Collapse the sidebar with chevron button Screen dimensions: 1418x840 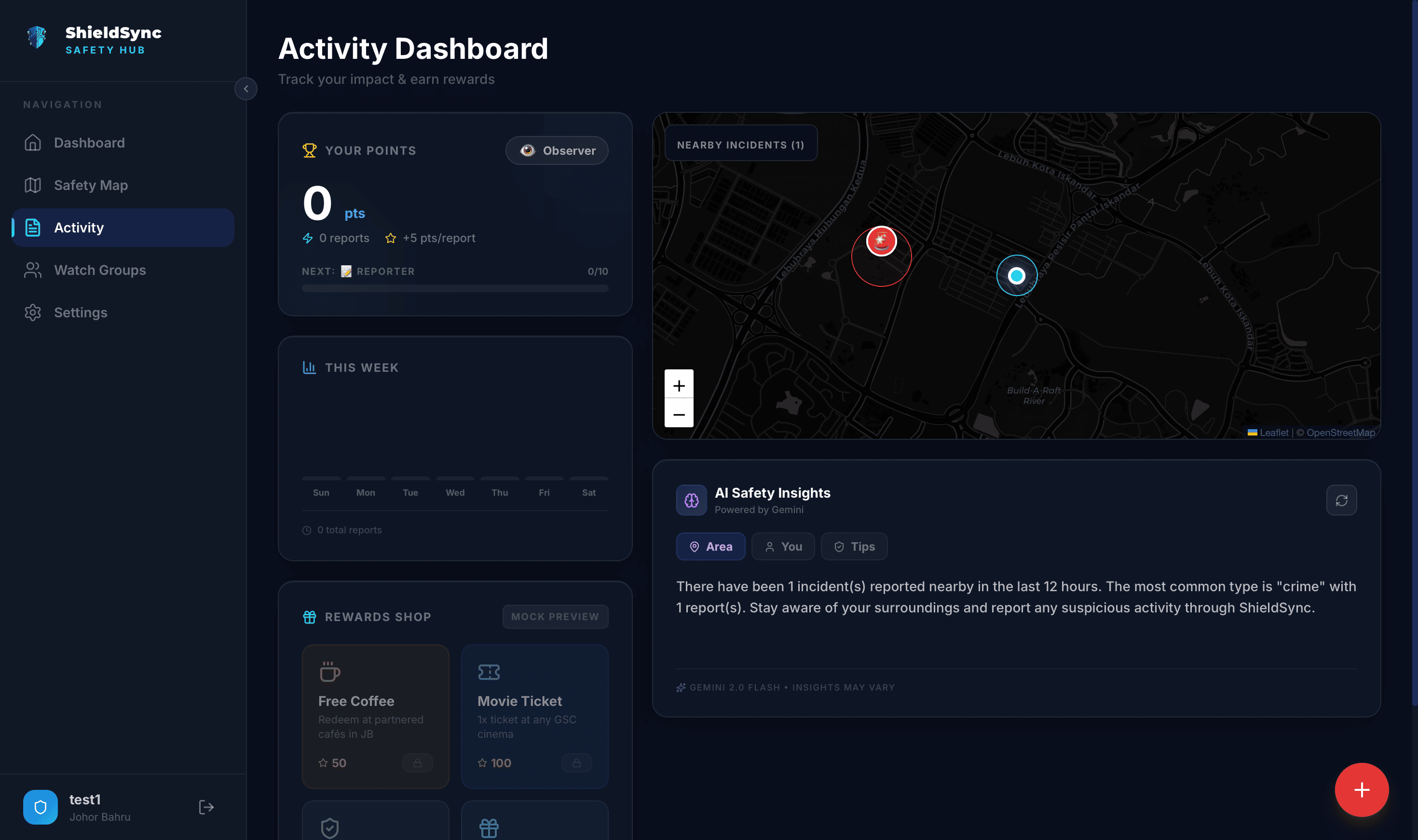(245, 89)
